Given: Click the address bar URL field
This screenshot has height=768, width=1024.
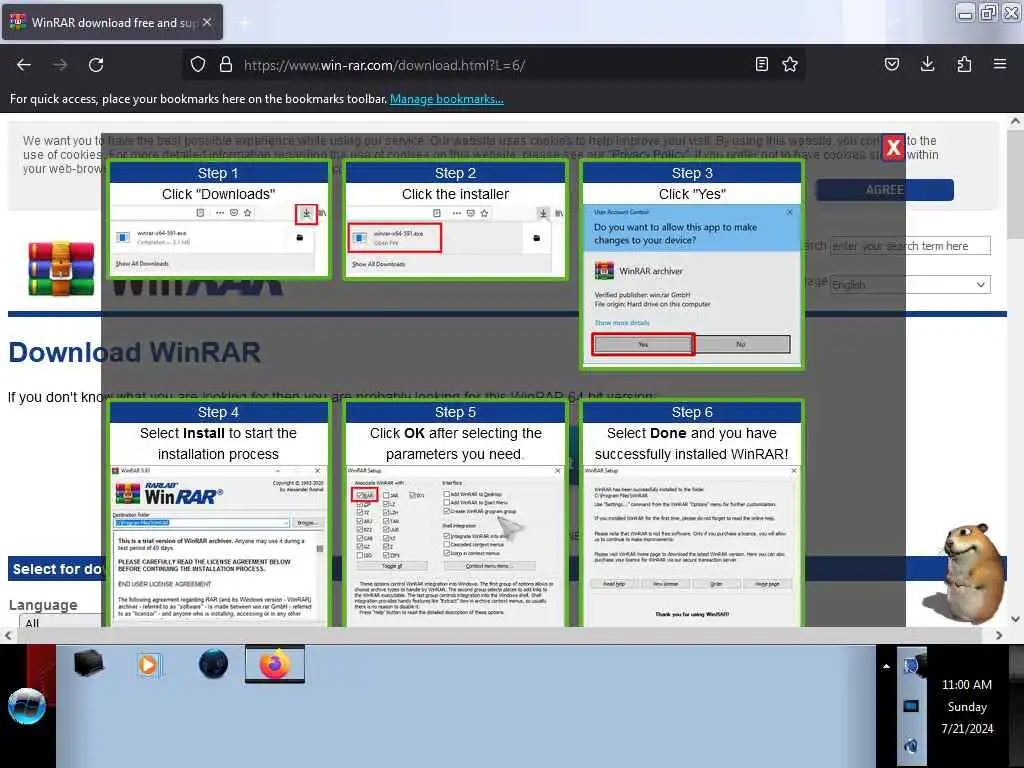Looking at the screenshot, I should pyautogui.click(x=496, y=65).
